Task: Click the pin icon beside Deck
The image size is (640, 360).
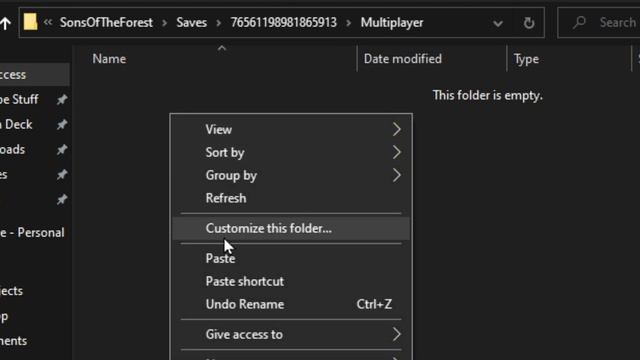Action: [62, 124]
